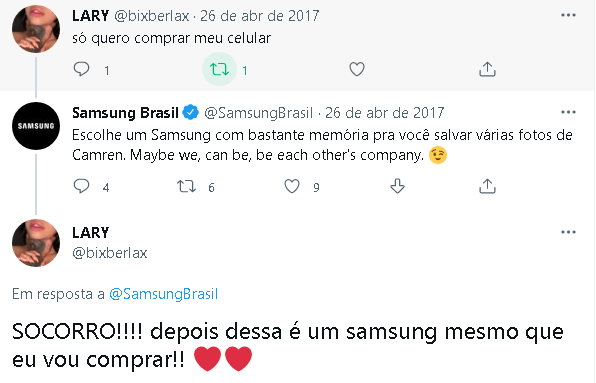
Task: Share LARY's first tweet
Action: click(487, 70)
